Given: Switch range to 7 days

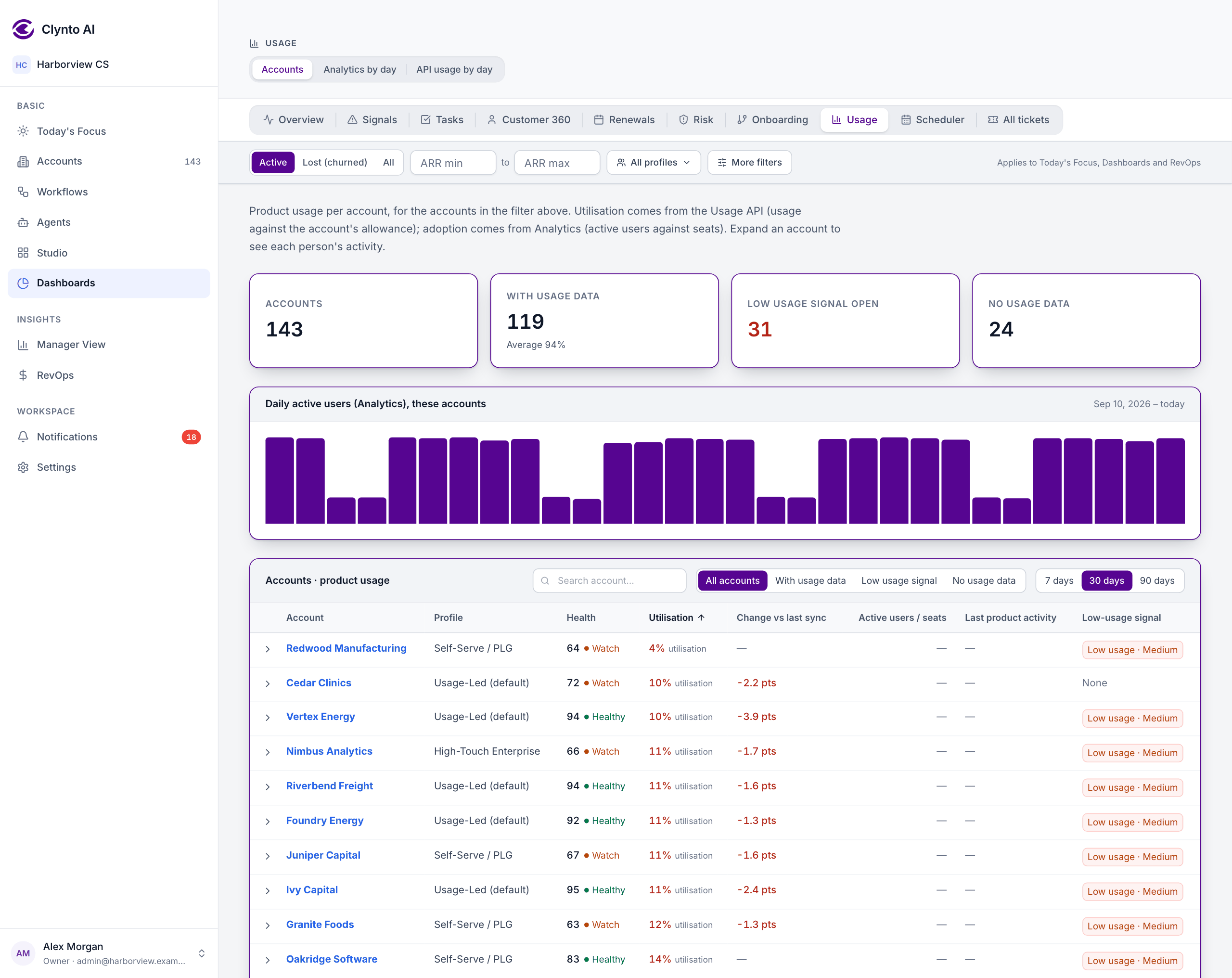Looking at the screenshot, I should pos(1059,580).
